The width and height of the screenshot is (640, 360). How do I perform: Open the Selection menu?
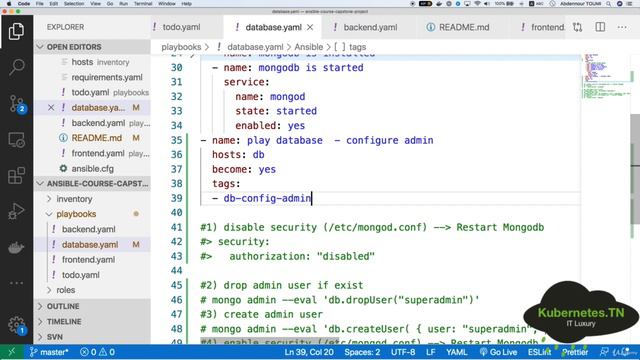click(x=74, y=4)
